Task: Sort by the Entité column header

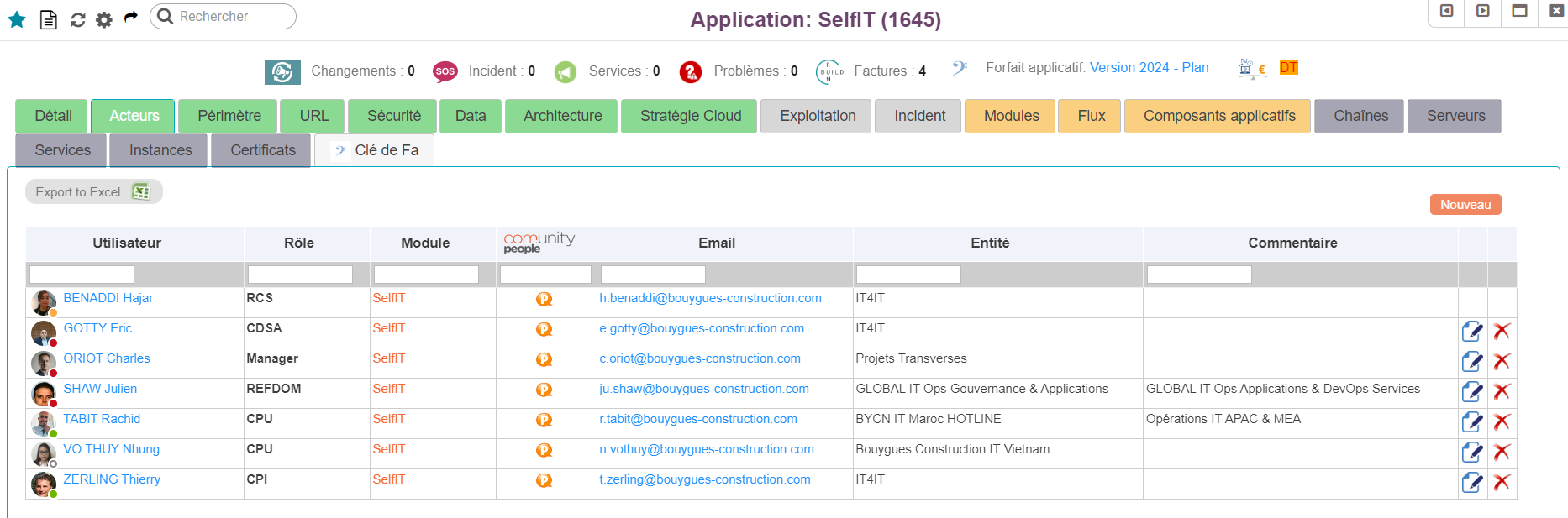Action: coord(989,243)
